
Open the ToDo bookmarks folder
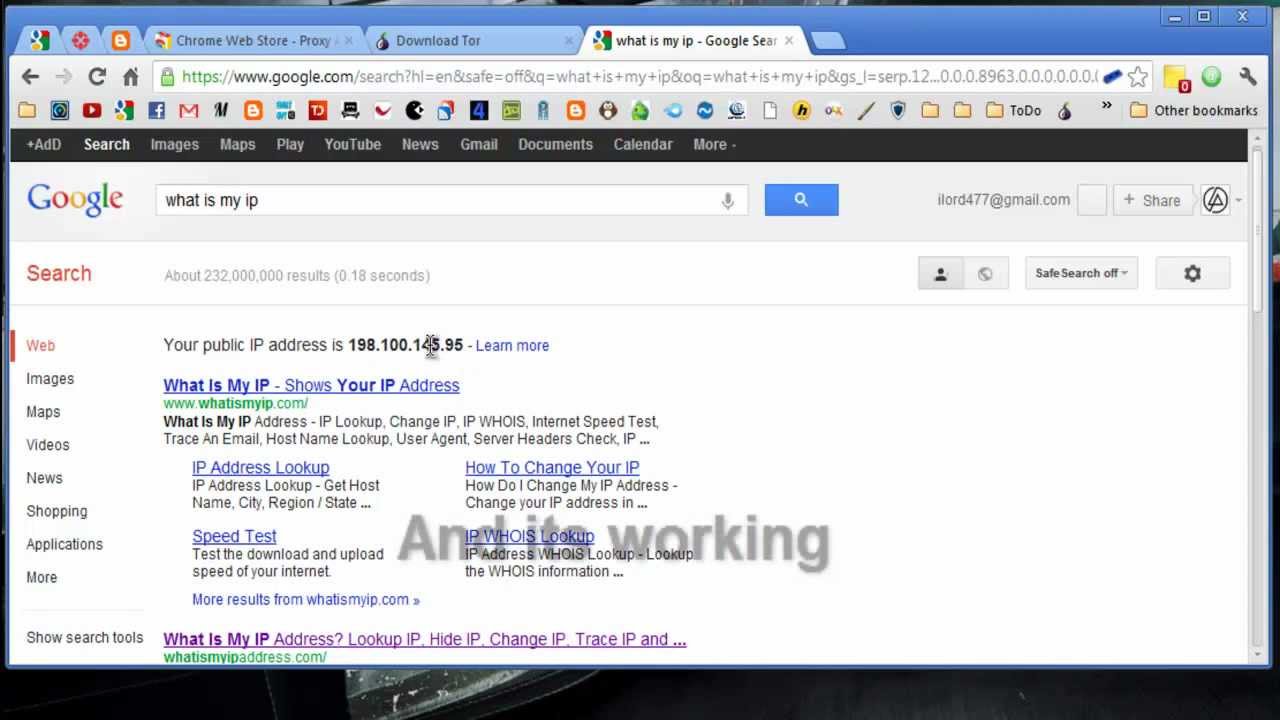[1014, 111]
